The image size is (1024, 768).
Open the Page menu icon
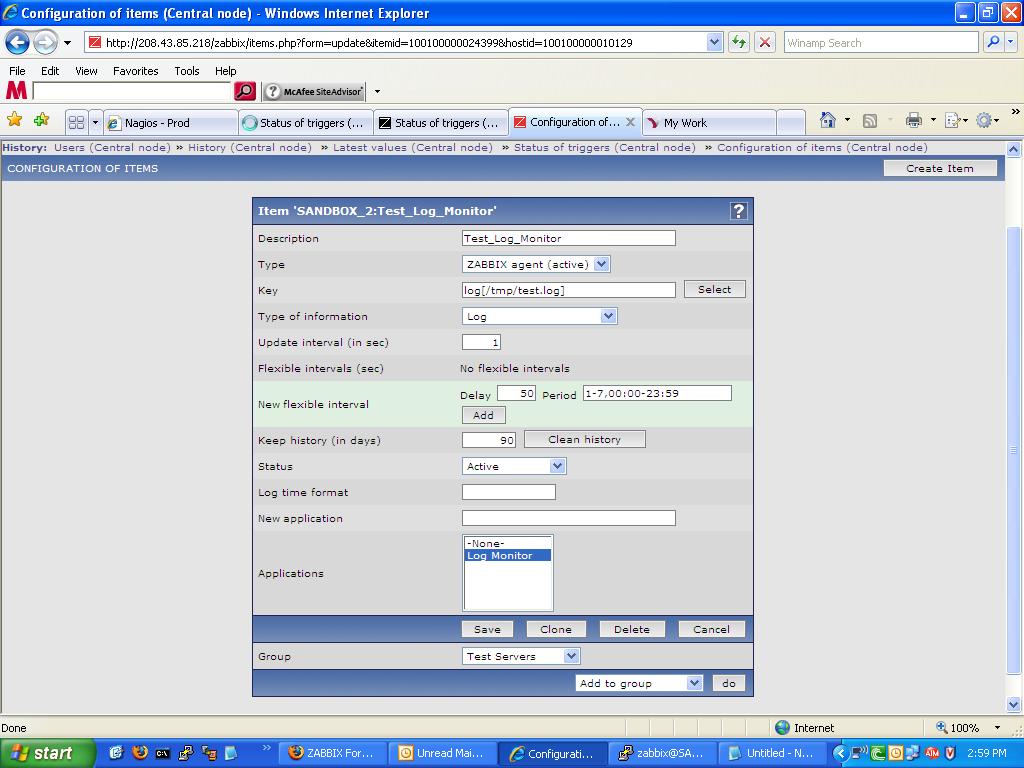[953, 120]
